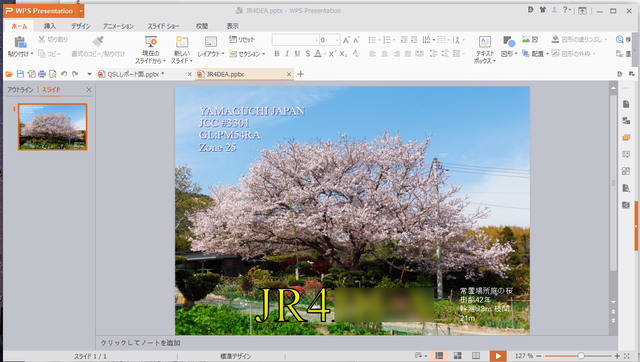Click the Save floppy disk icon
This screenshot has width=640, height=362.
[x=20, y=74]
